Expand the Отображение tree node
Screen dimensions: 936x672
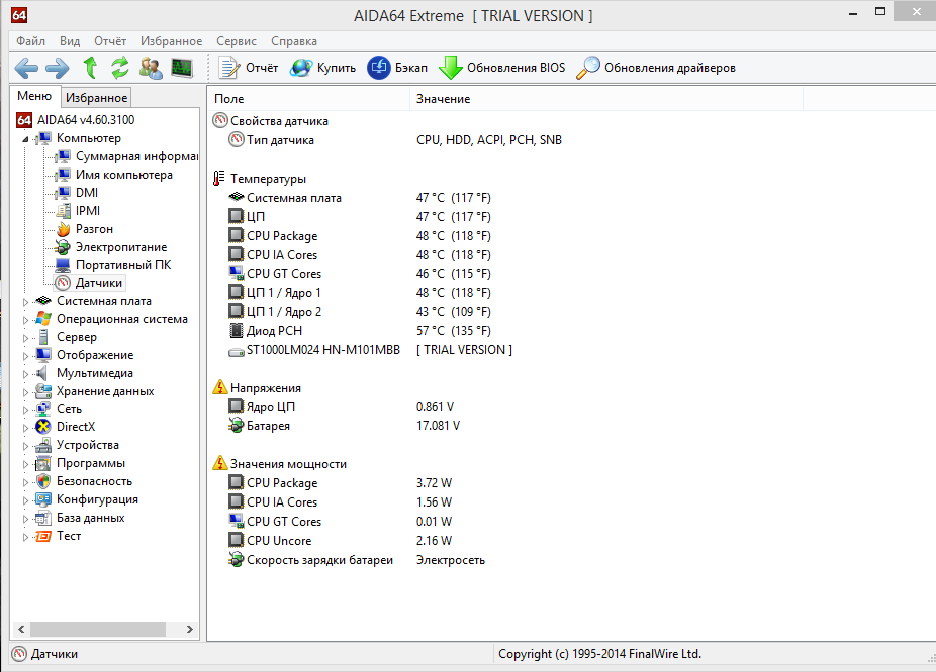point(25,356)
